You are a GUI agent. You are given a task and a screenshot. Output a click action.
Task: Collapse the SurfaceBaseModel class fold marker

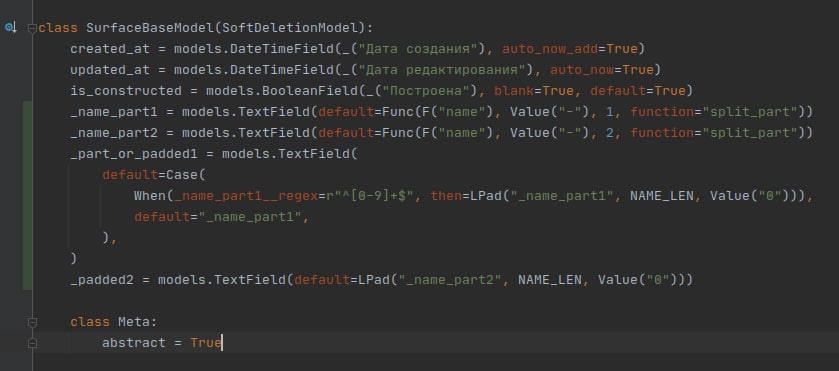32,28
